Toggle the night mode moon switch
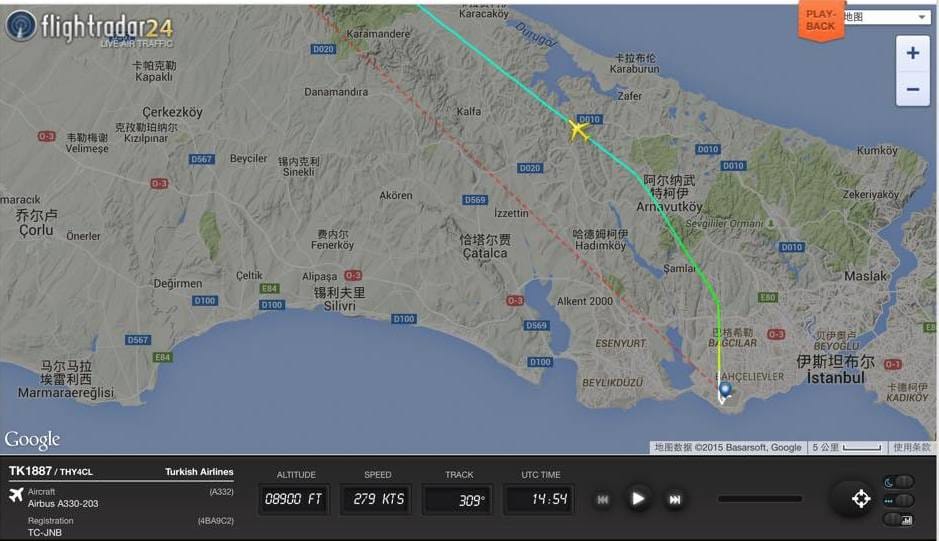 tap(899, 482)
